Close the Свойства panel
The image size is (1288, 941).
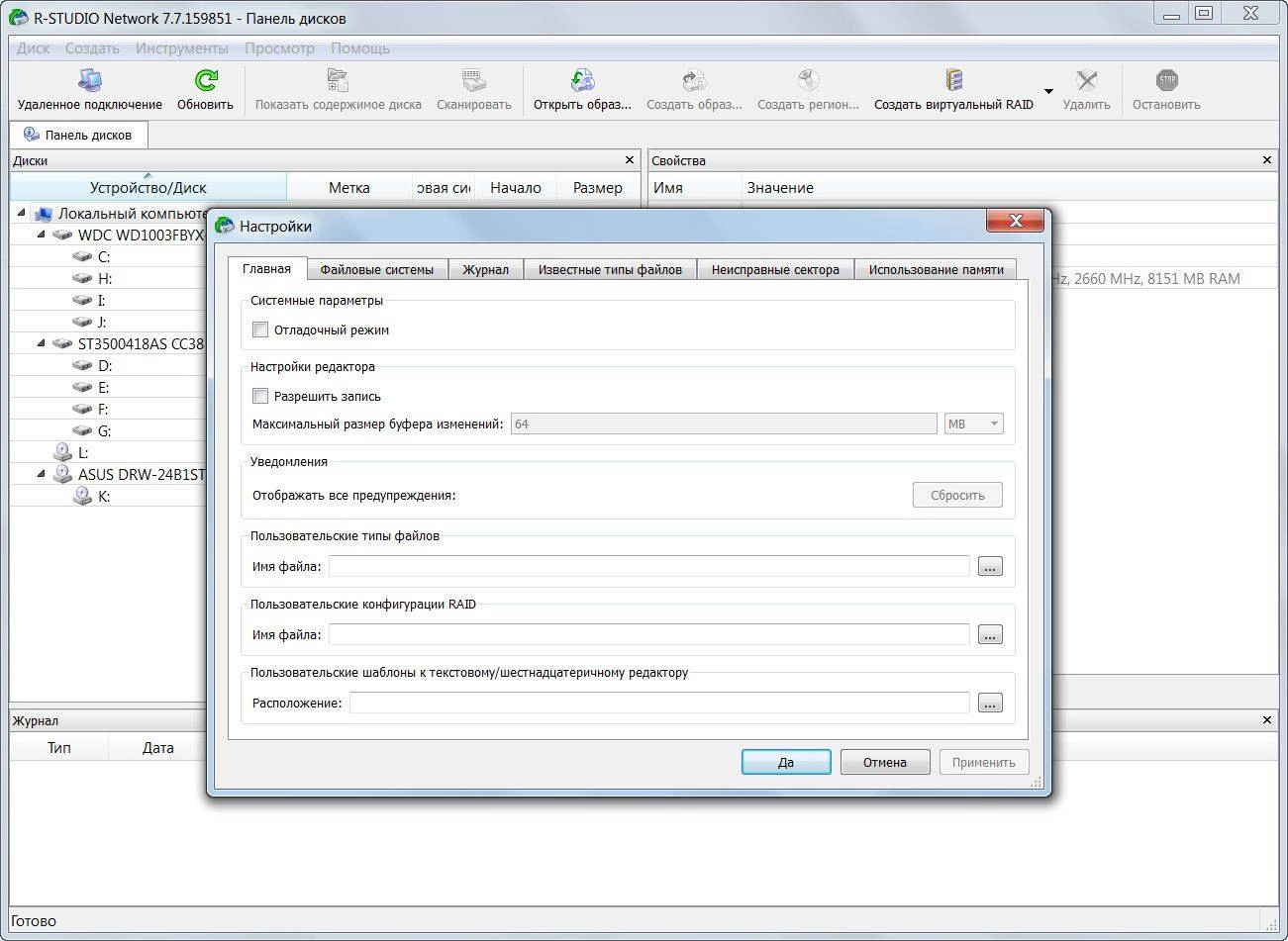coord(1267,160)
